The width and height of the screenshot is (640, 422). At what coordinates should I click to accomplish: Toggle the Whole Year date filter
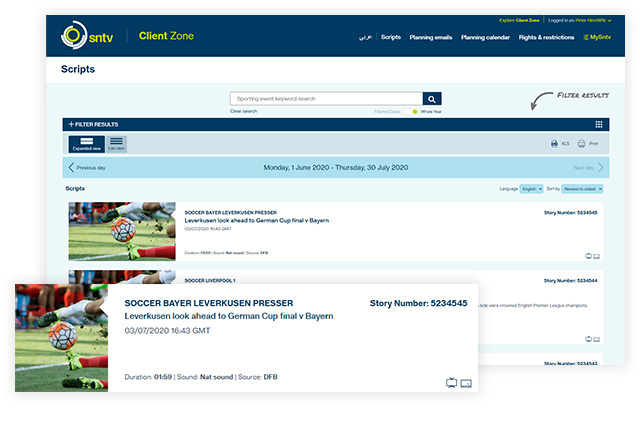click(416, 111)
